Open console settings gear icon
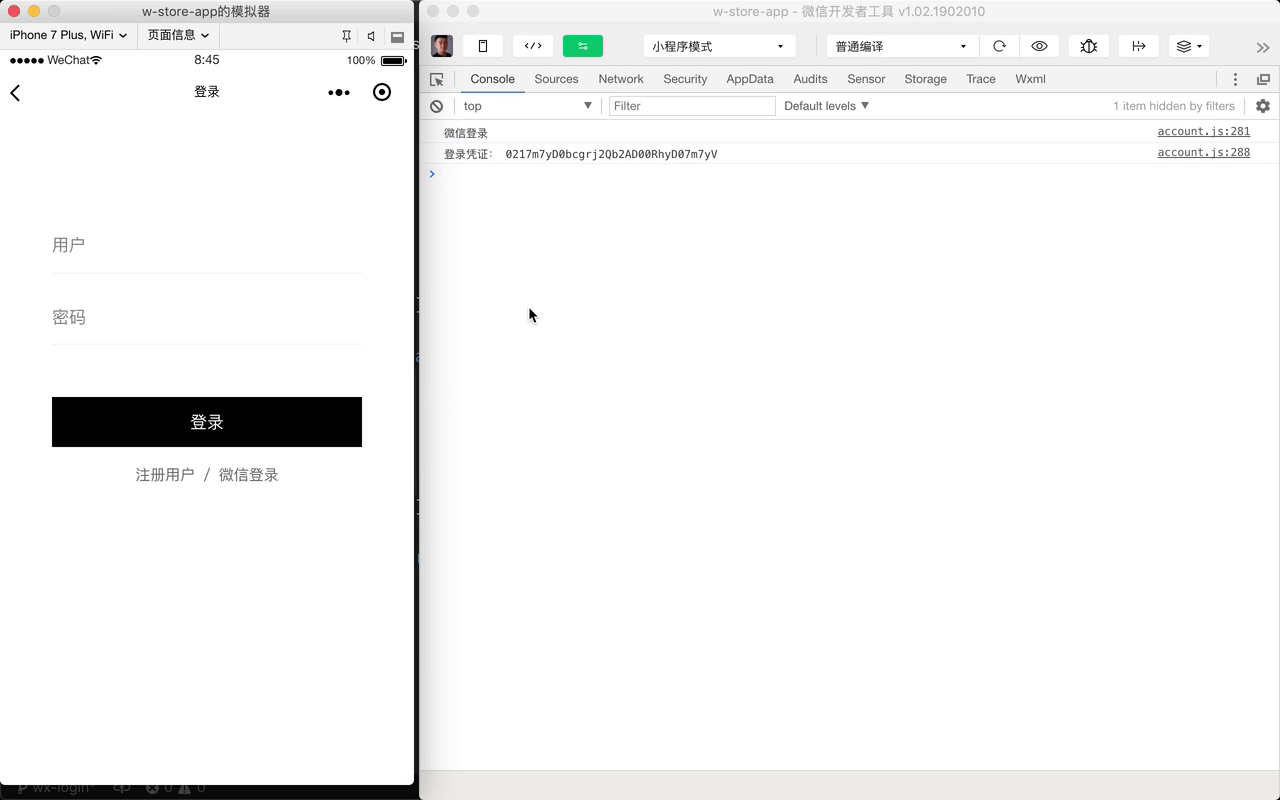The height and width of the screenshot is (800, 1280). click(x=1263, y=106)
